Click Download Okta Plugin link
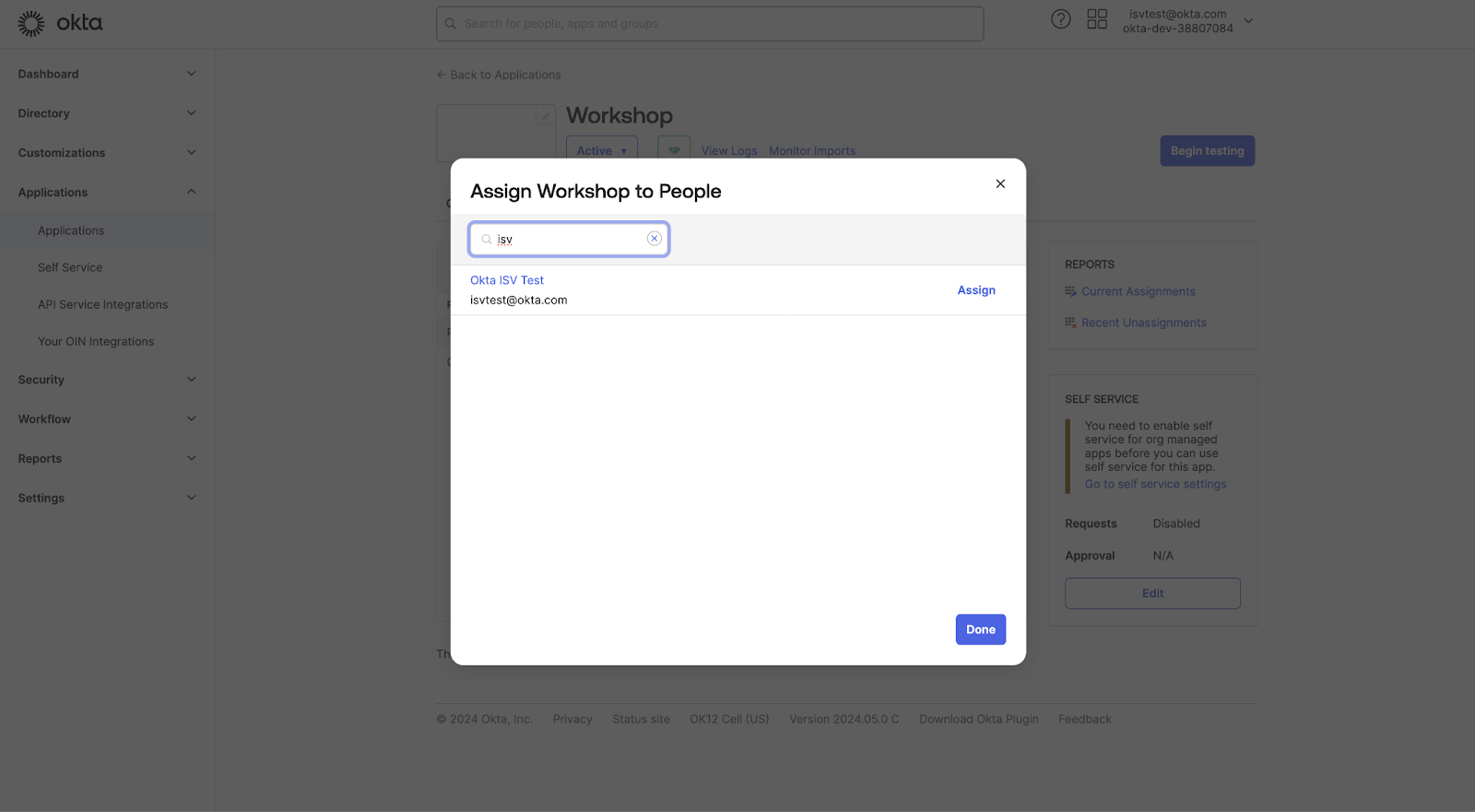This screenshot has height=812, width=1475. (x=979, y=719)
